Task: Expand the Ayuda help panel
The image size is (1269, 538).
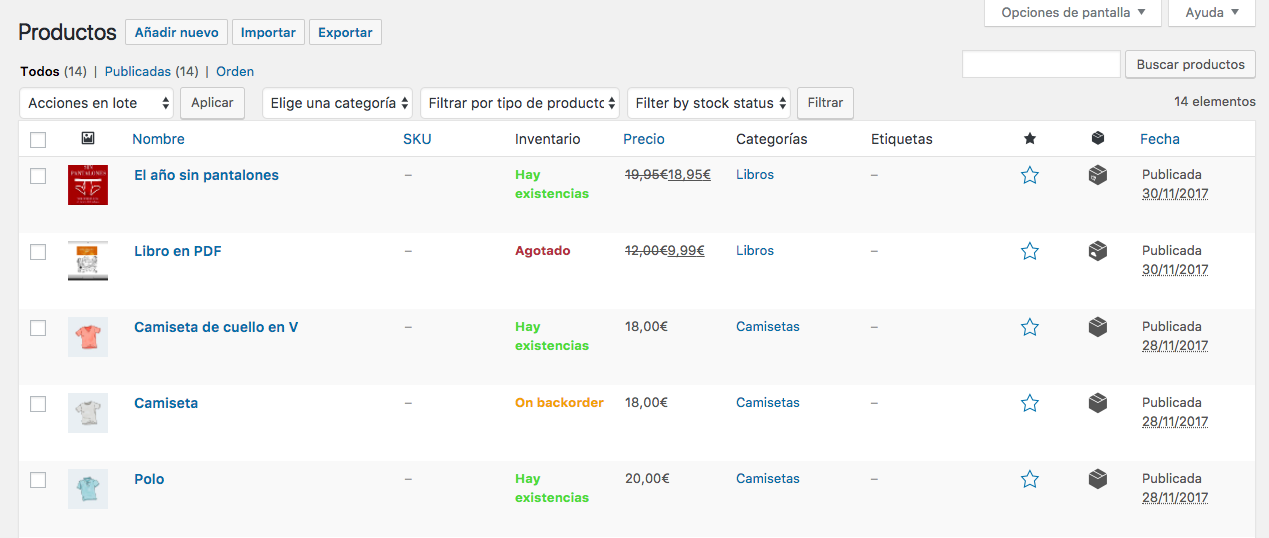Action: (x=1212, y=13)
